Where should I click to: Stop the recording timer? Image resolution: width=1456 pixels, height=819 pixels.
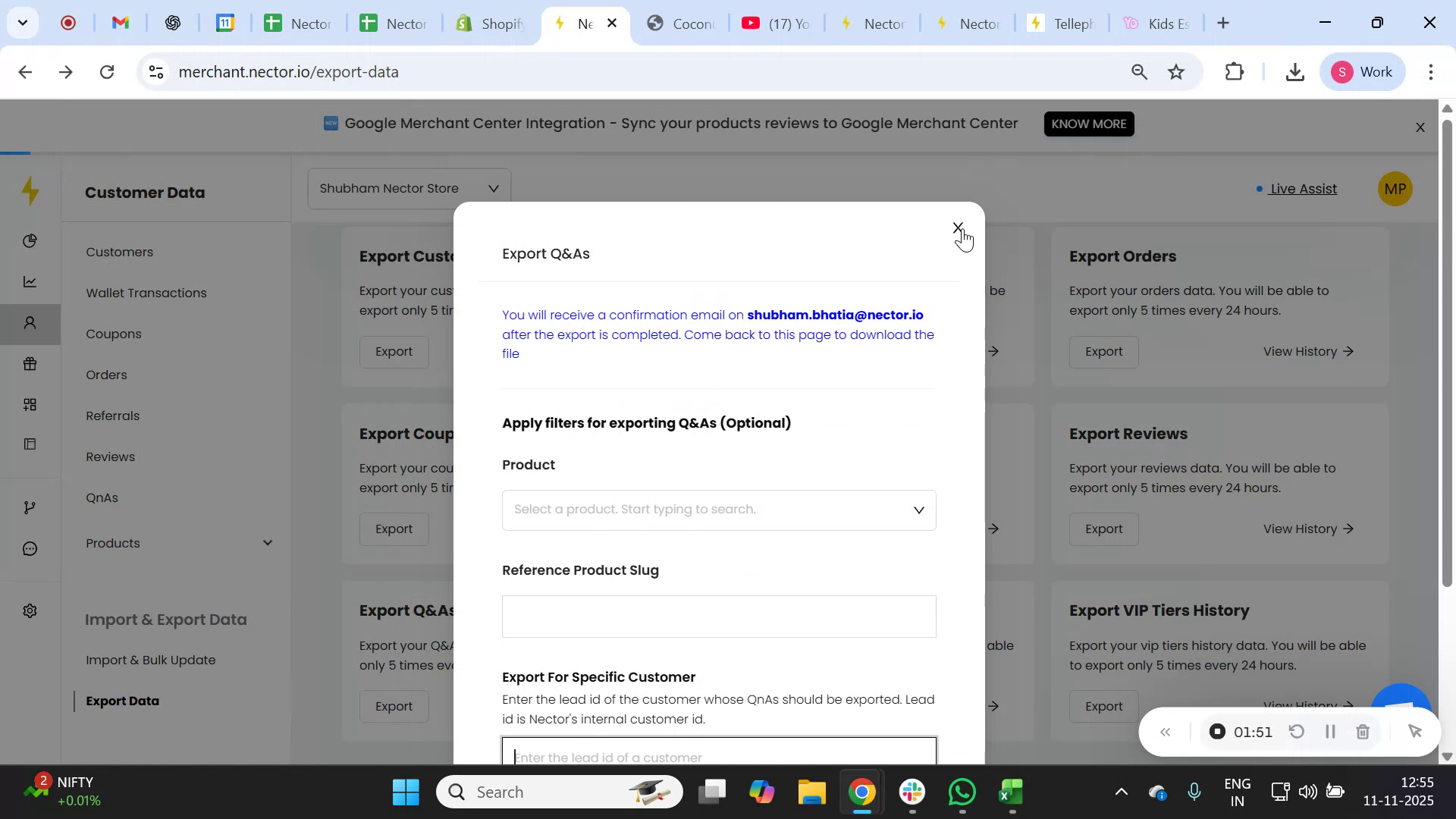click(1217, 731)
